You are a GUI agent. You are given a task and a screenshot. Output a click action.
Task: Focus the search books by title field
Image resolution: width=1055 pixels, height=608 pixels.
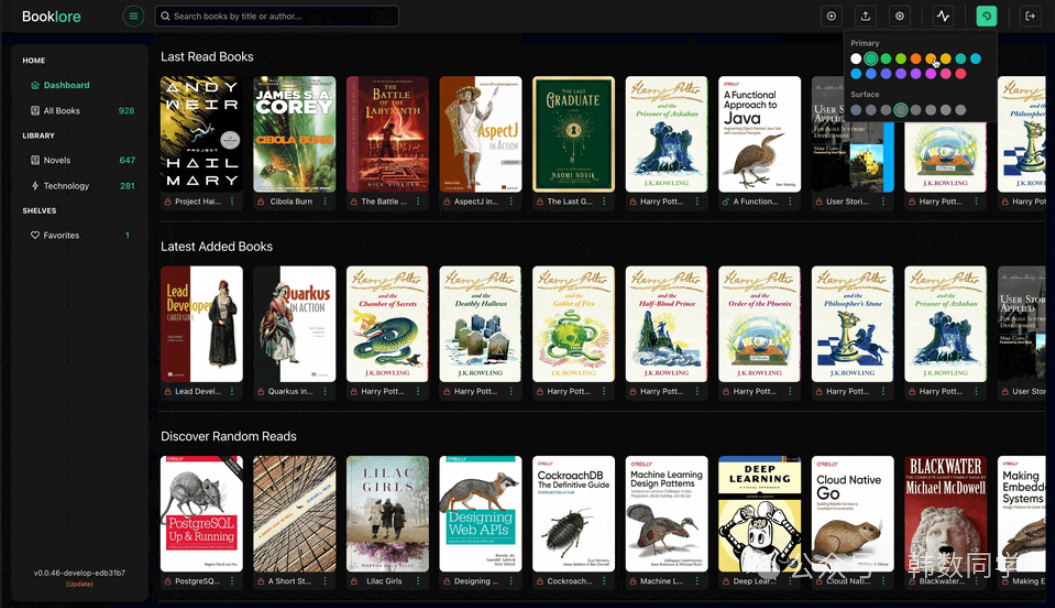(x=277, y=16)
